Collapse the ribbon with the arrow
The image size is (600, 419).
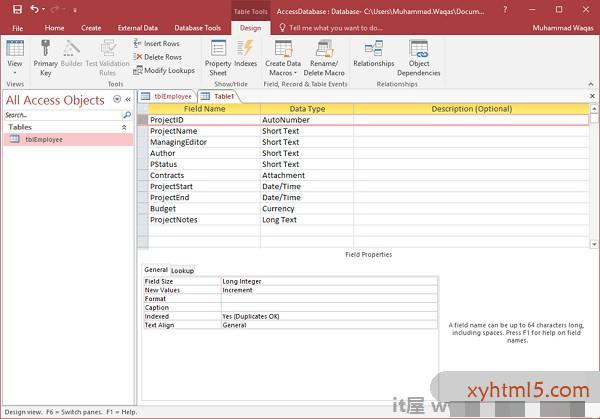(x=591, y=84)
